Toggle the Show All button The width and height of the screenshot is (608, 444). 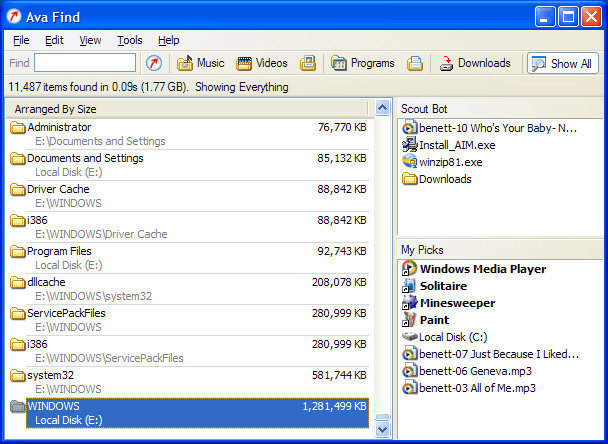click(562, 63)
